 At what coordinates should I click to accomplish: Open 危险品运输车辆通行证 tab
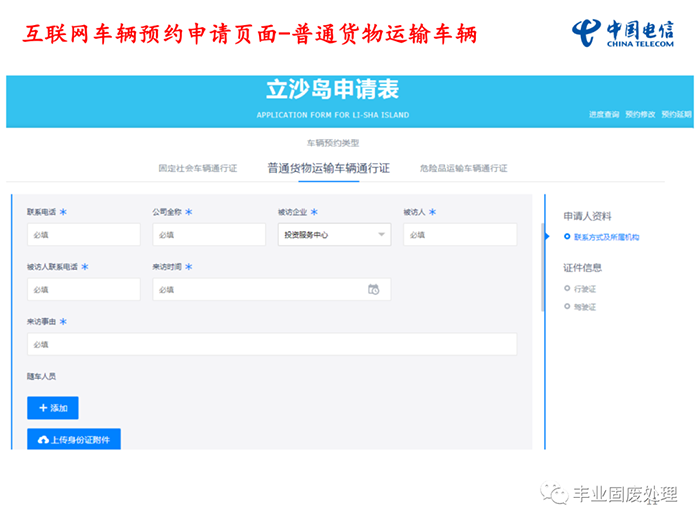(x=463, y=168)
